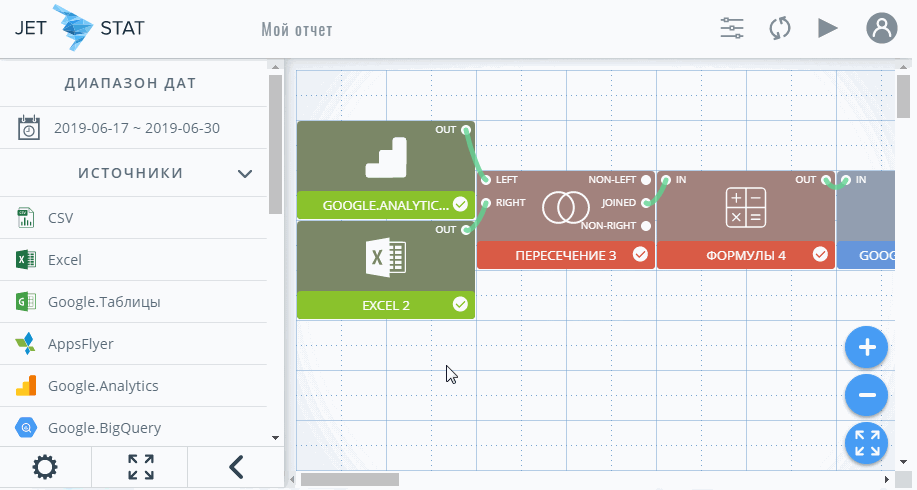Image resolution: width=917 pixels, height=490 pixels.
Task: Fit canvas to screen with round button
Action: pyautogui.click(x=867, y=443)
